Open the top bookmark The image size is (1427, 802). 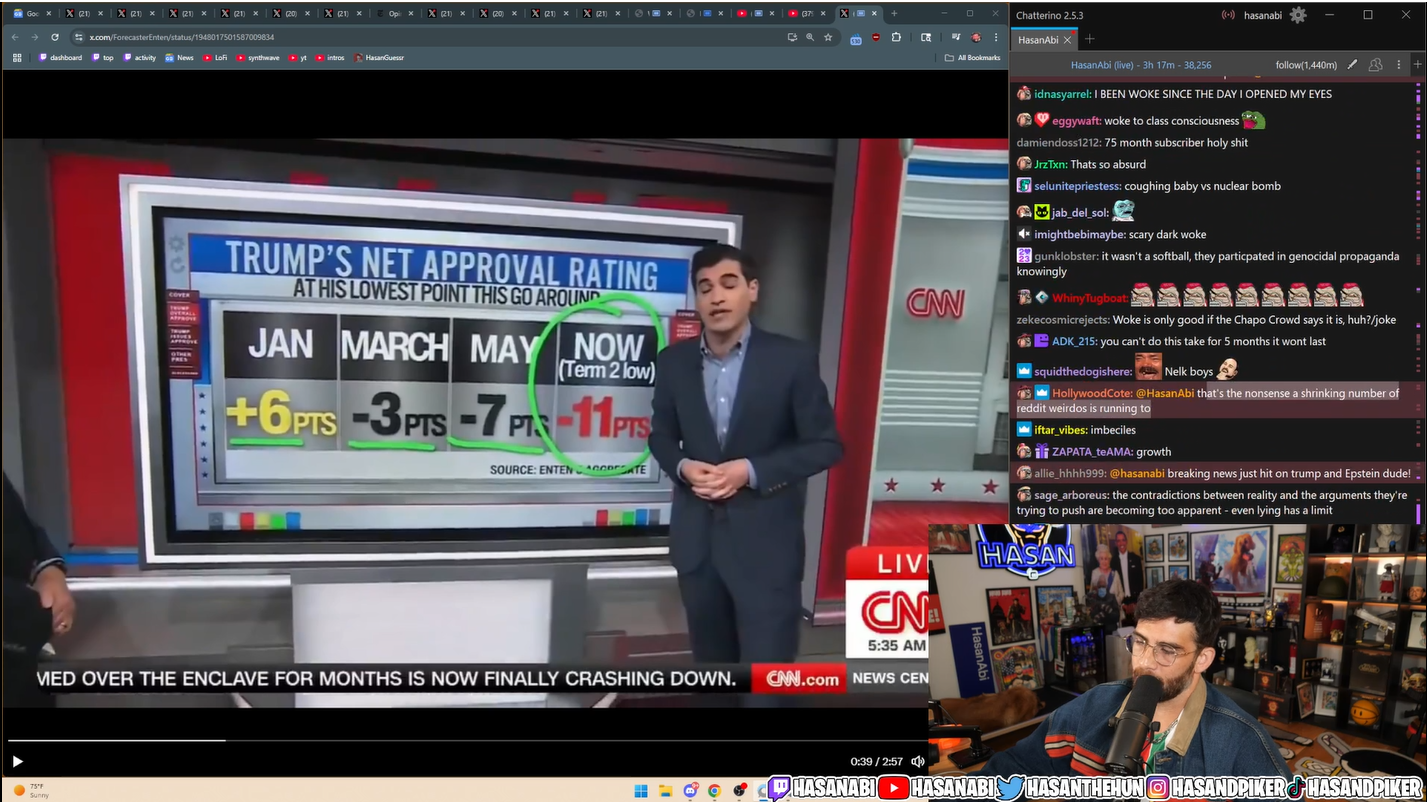click(x=102, y=58)
